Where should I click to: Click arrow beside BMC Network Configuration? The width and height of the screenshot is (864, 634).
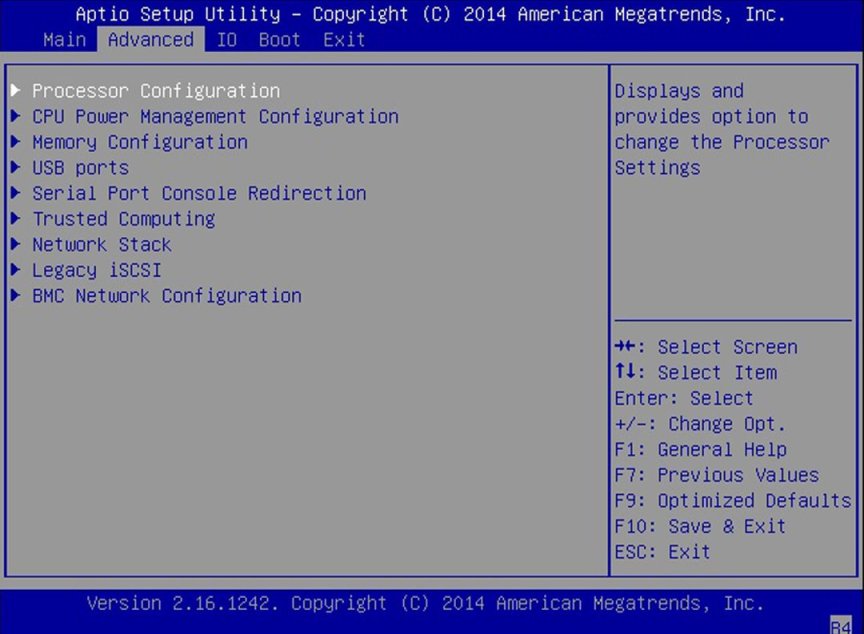pos(16,295)
